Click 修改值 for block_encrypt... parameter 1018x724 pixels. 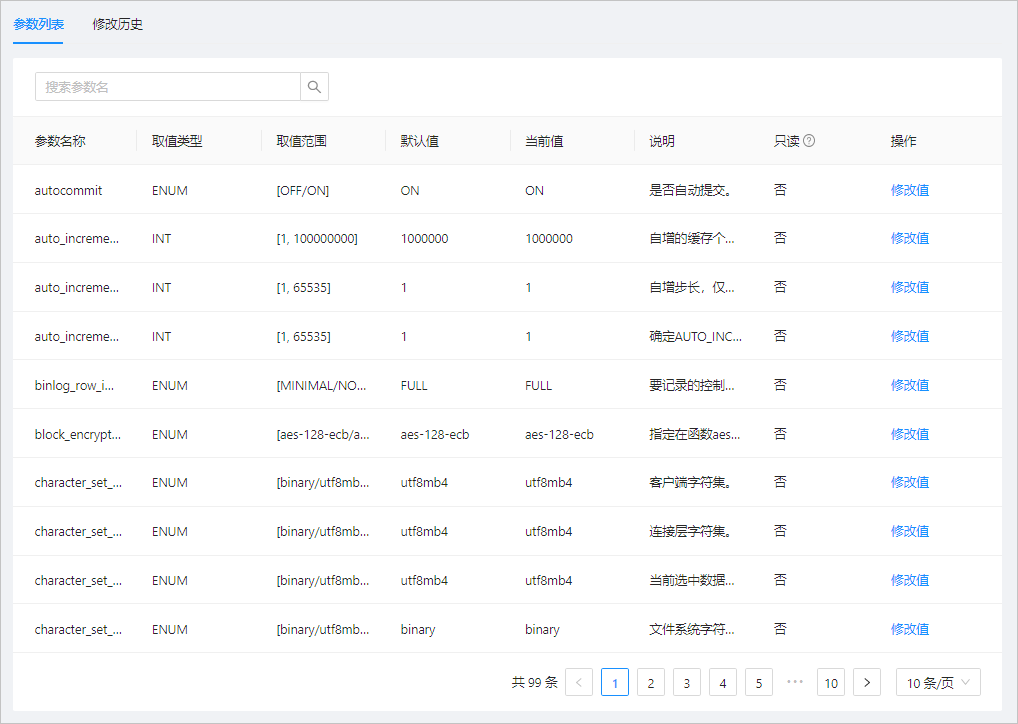(910, 434)
